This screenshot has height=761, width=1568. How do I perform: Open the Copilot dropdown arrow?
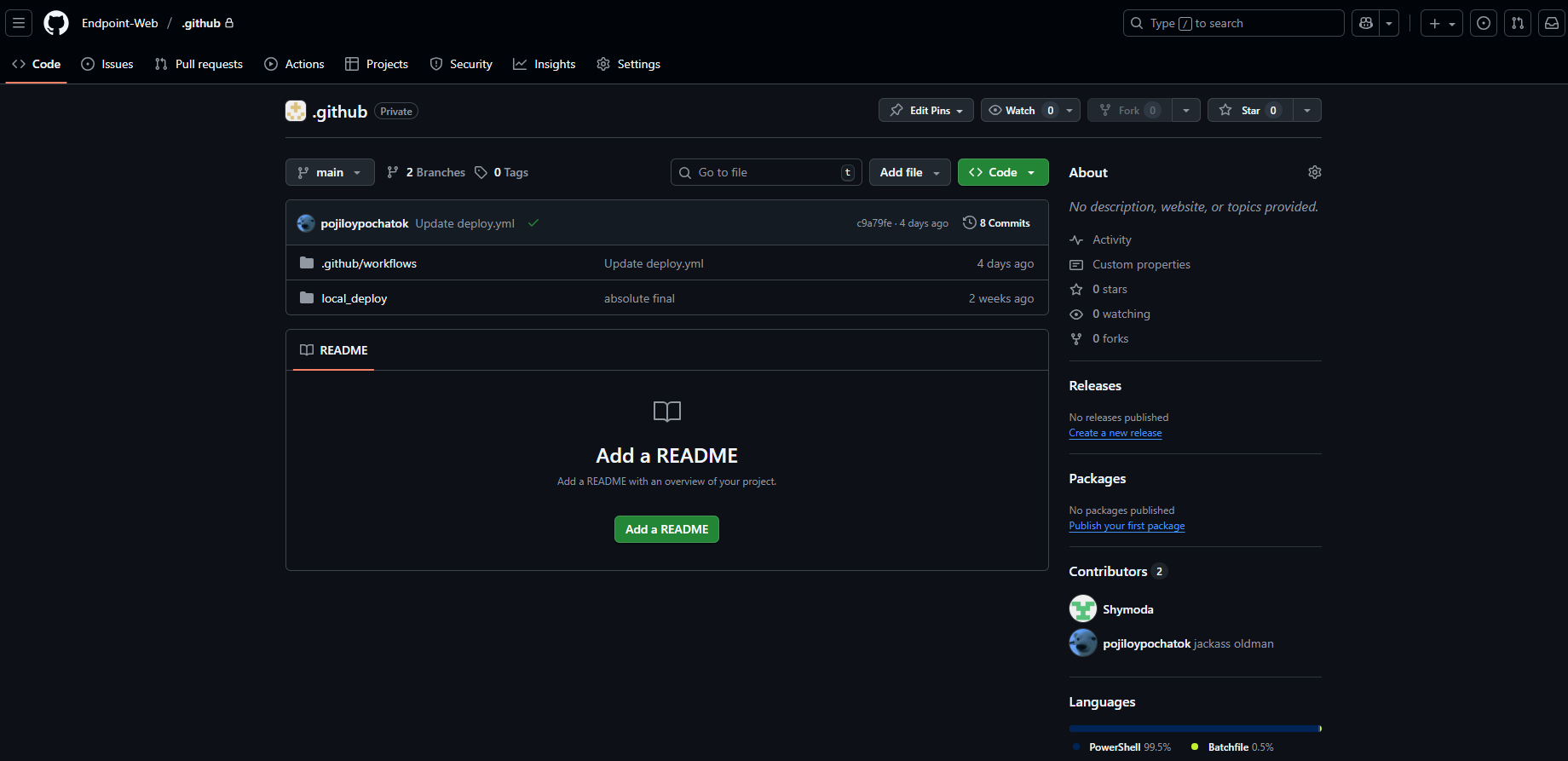[1389, 23]
